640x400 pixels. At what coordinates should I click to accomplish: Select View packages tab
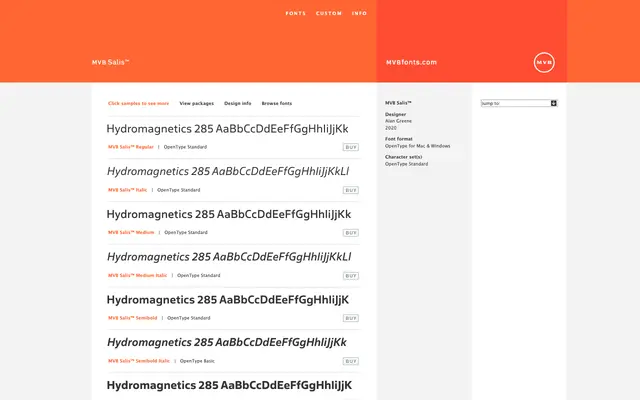tap(196, 103)
